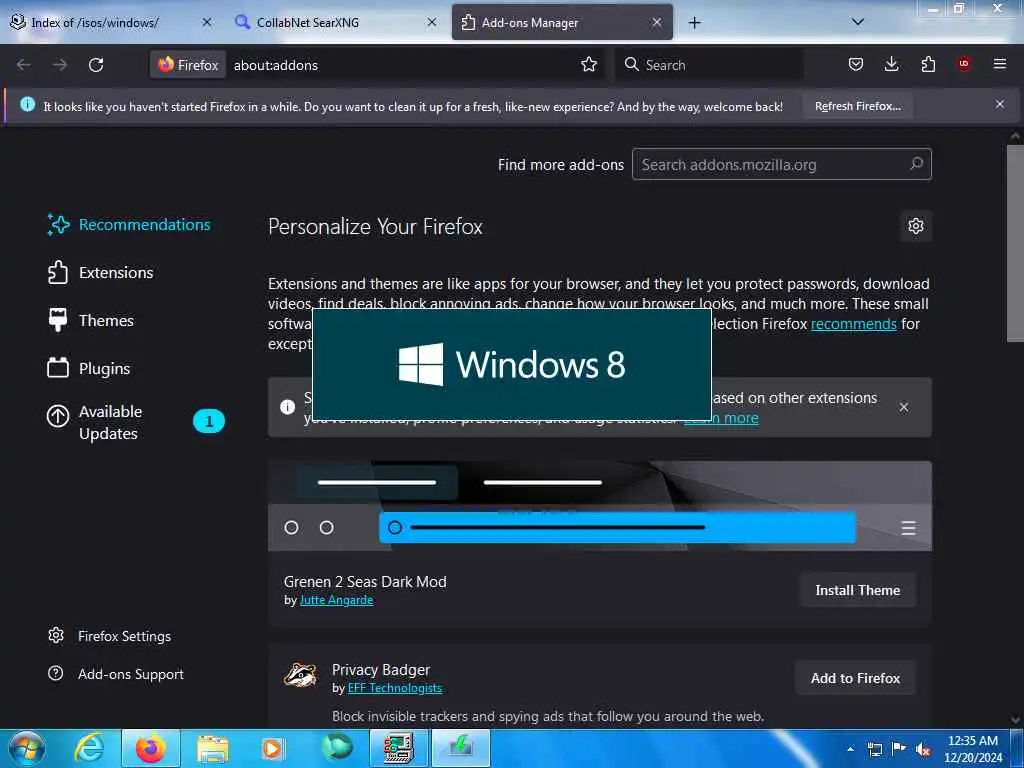Click the Firefox taskbar button
This screenshot has height=768, width=1024.
(x=151, y=748)
